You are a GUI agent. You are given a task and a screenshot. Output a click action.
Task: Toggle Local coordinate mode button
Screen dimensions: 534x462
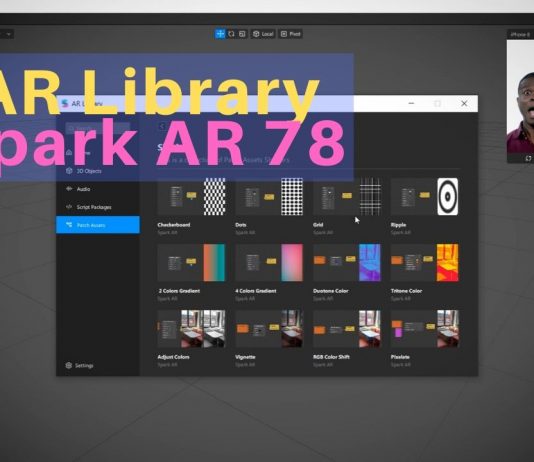(x=263, y=34)
